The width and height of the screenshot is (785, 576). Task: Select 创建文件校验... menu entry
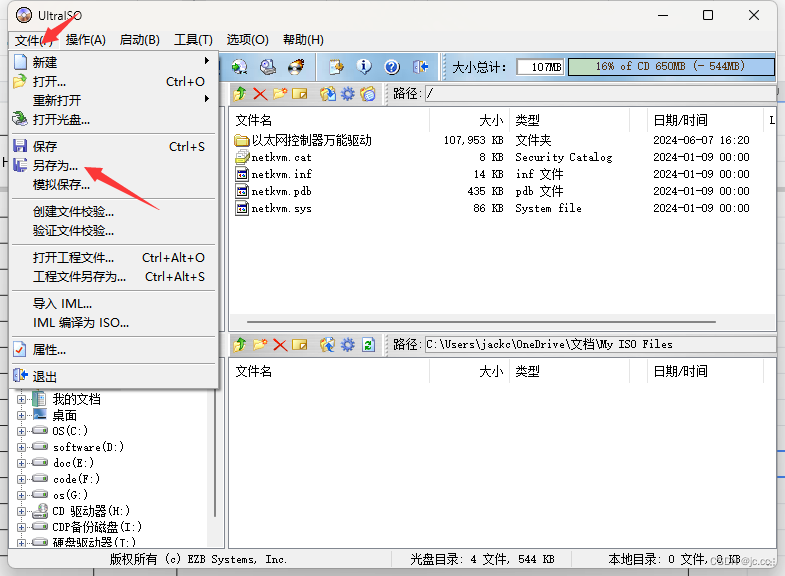click(x=114, y=211)
